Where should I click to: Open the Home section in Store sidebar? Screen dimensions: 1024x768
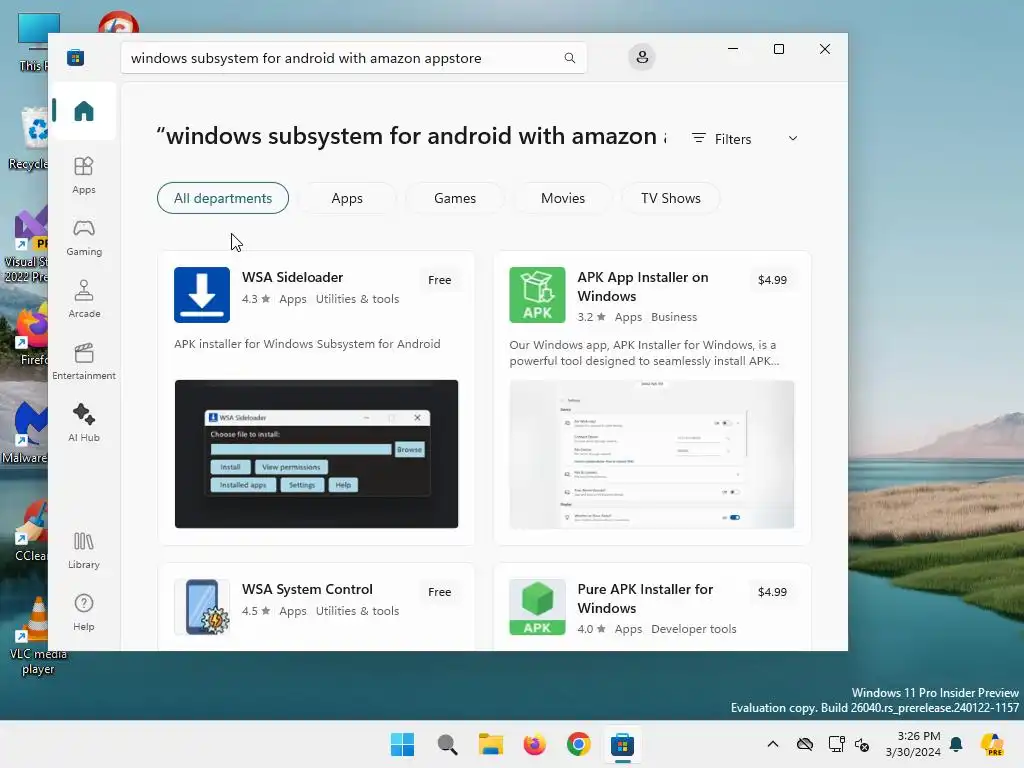click(x=84, y=111)
